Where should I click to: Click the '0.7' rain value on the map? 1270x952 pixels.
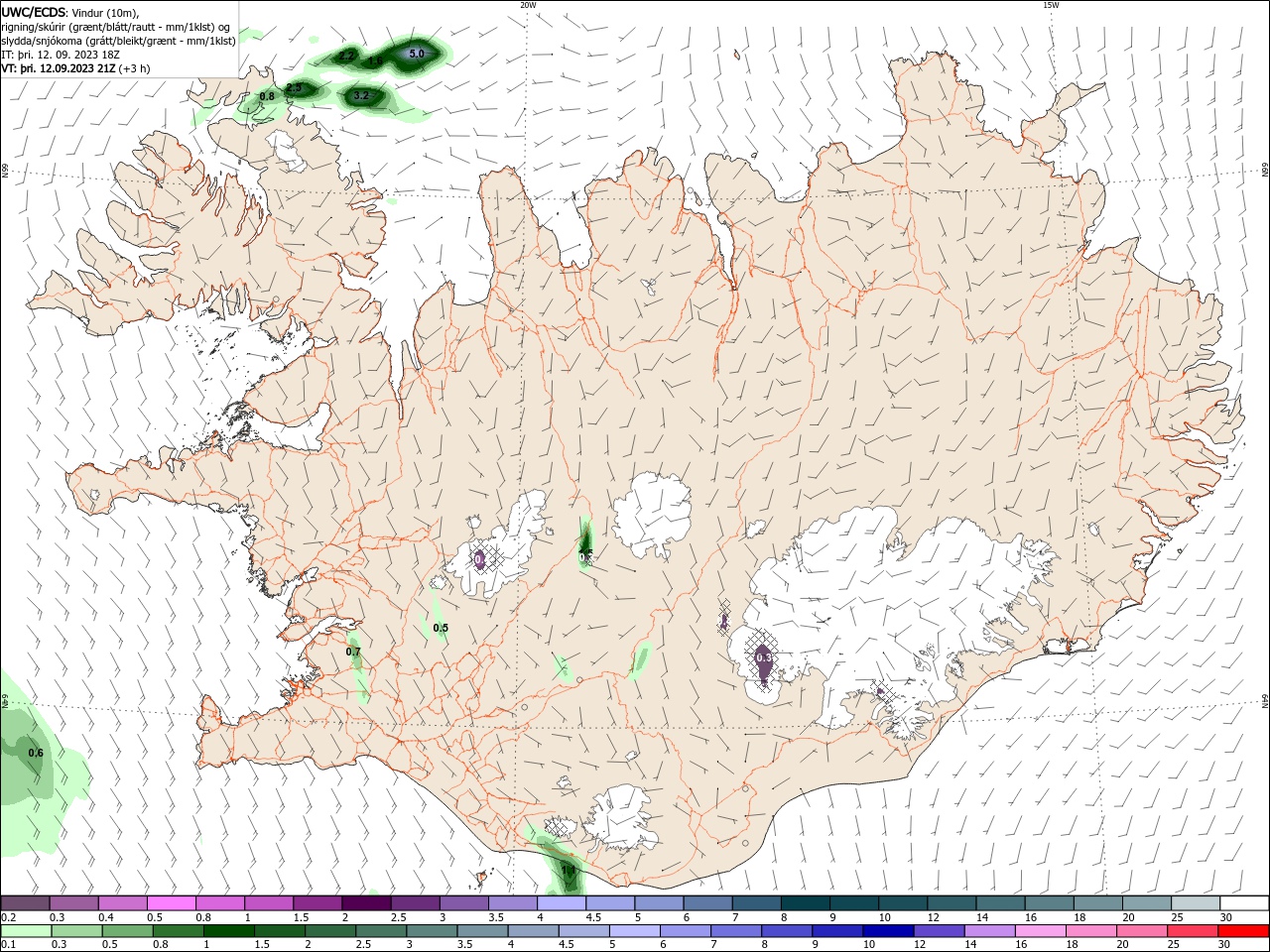pyautogui.click(x=353, y=652)
